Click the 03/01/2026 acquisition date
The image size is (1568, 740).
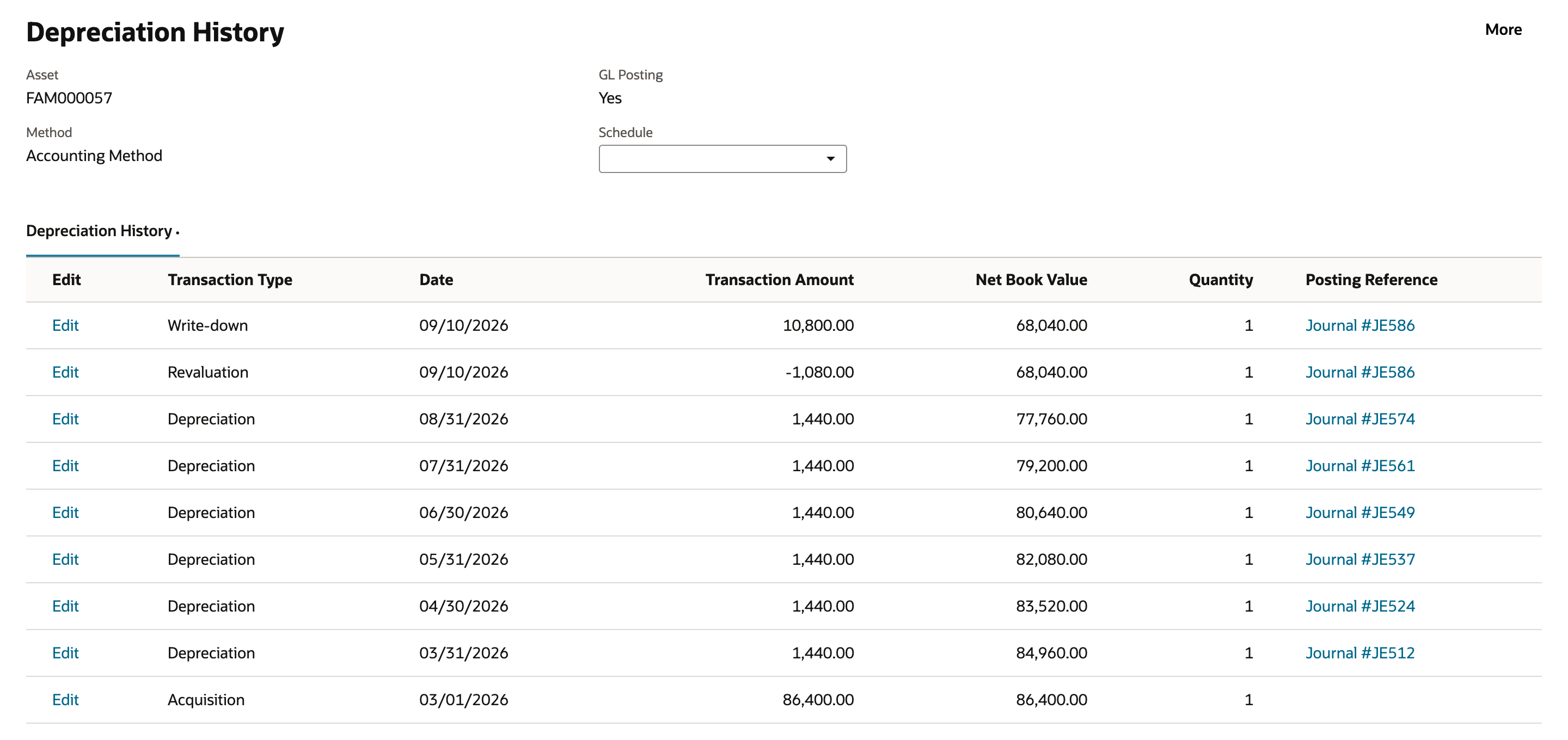tap(464, 700)
